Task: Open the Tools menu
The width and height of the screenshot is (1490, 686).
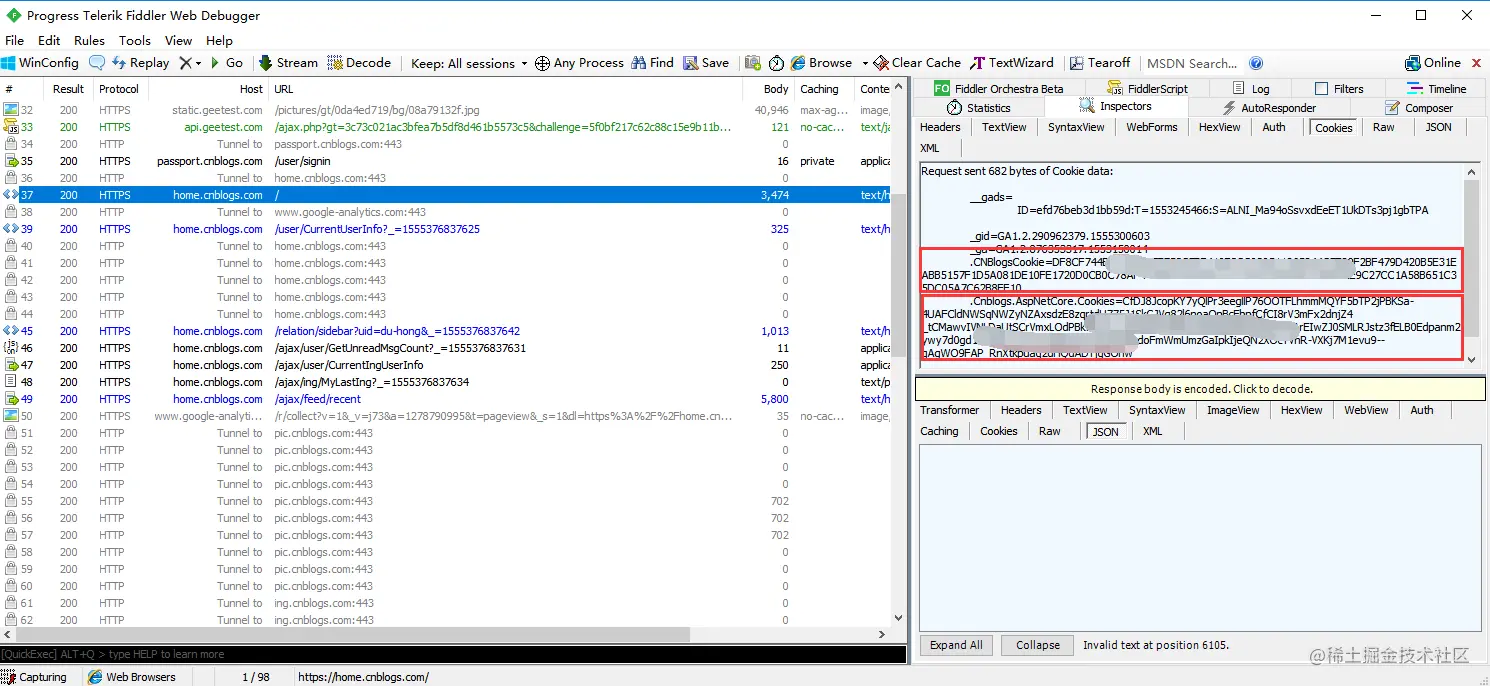Action: coord(134,41)
